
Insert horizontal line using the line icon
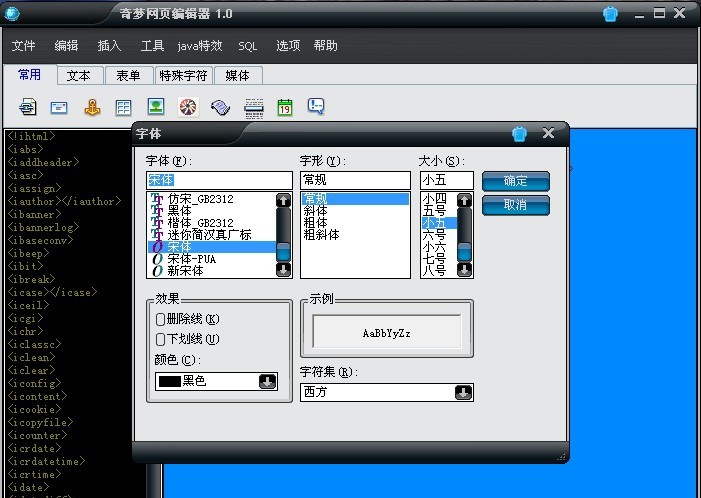pyautogui.click(x=254, y=108)
